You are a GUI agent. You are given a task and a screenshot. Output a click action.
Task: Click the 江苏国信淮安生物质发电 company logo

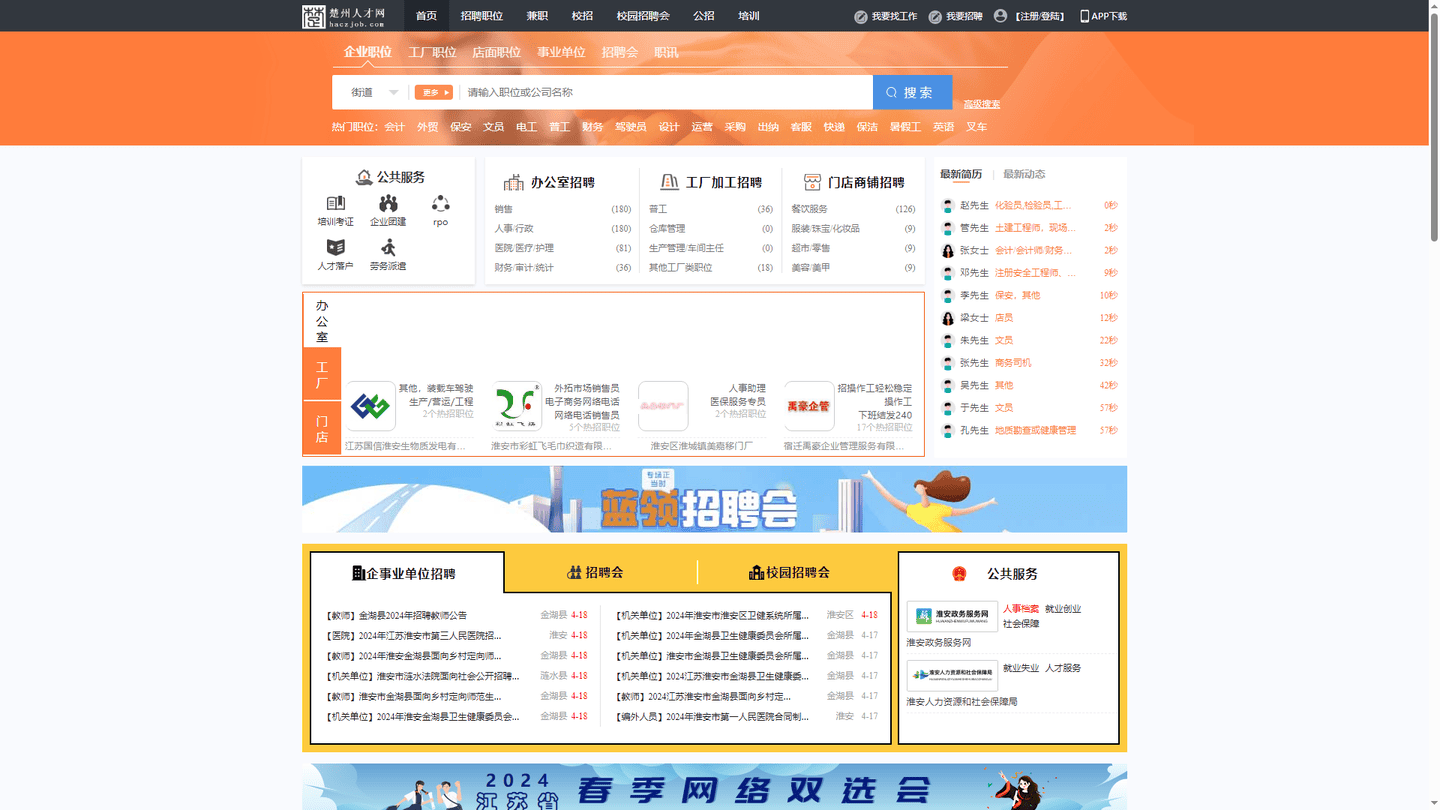[x=371, y=406]
